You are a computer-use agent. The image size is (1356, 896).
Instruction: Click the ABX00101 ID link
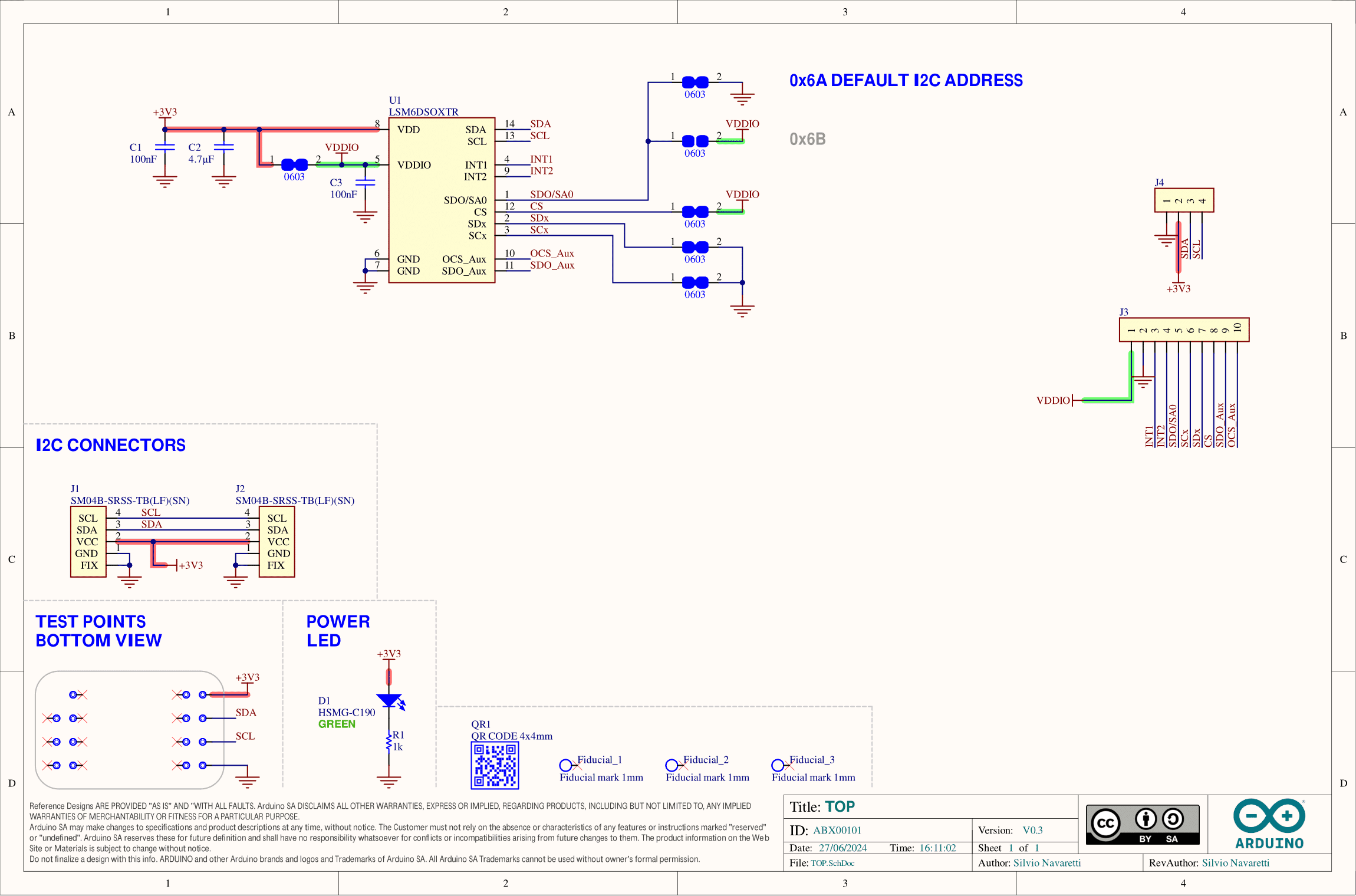pyautogui.click(x=836, y=830)
